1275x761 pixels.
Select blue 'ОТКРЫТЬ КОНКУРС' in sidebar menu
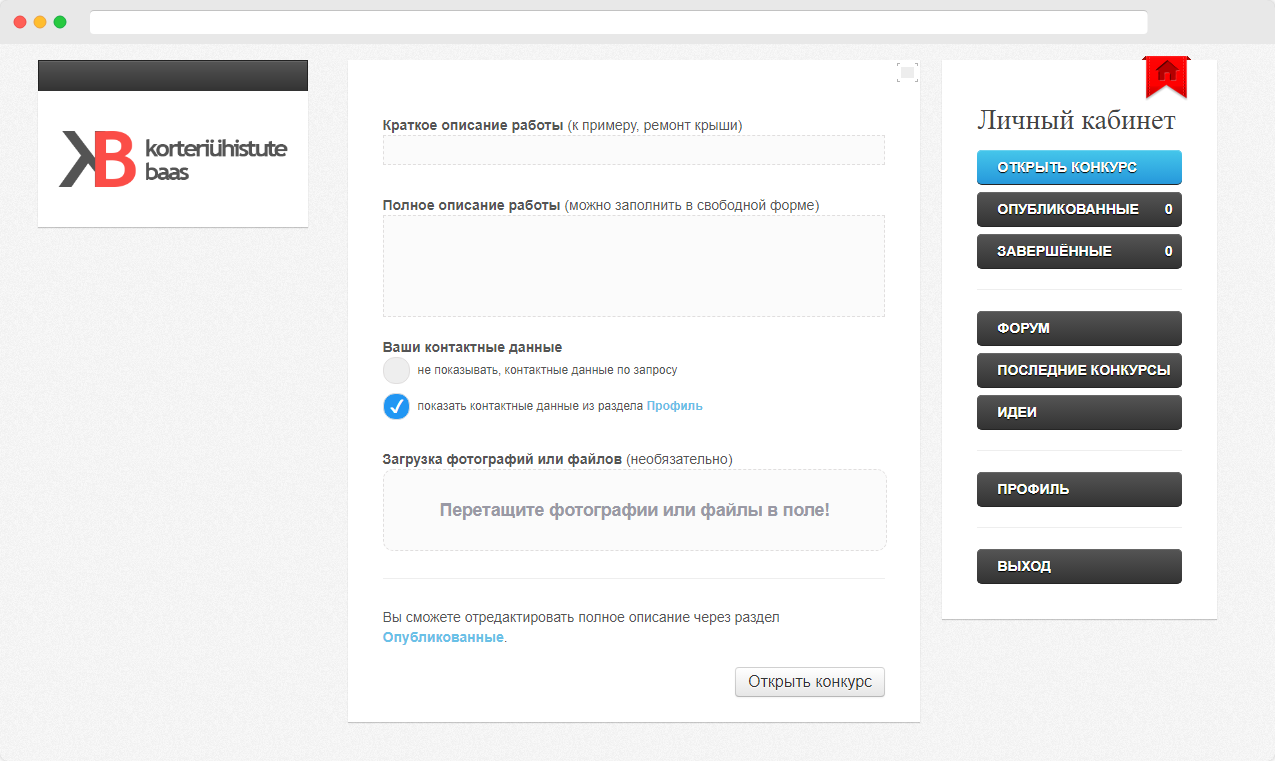tap(1079, 167)
